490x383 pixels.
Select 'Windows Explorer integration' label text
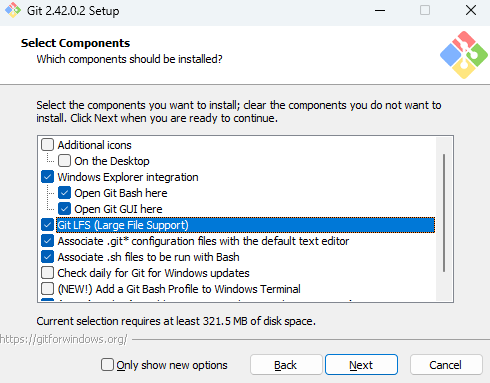[128, 177]
